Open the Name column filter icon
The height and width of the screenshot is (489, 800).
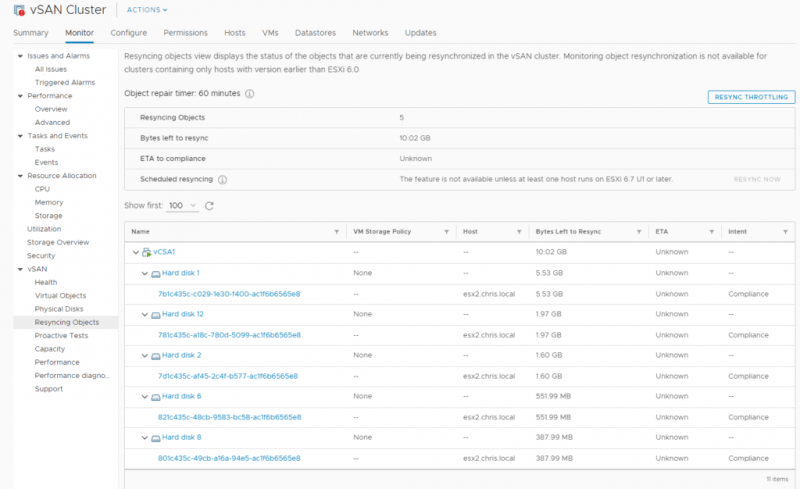coord(337,232)
